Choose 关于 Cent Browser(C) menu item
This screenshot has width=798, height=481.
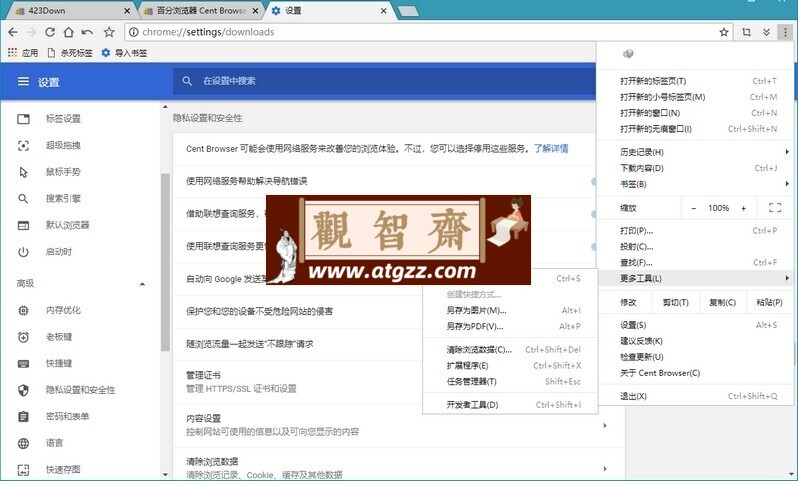point(695,373)
